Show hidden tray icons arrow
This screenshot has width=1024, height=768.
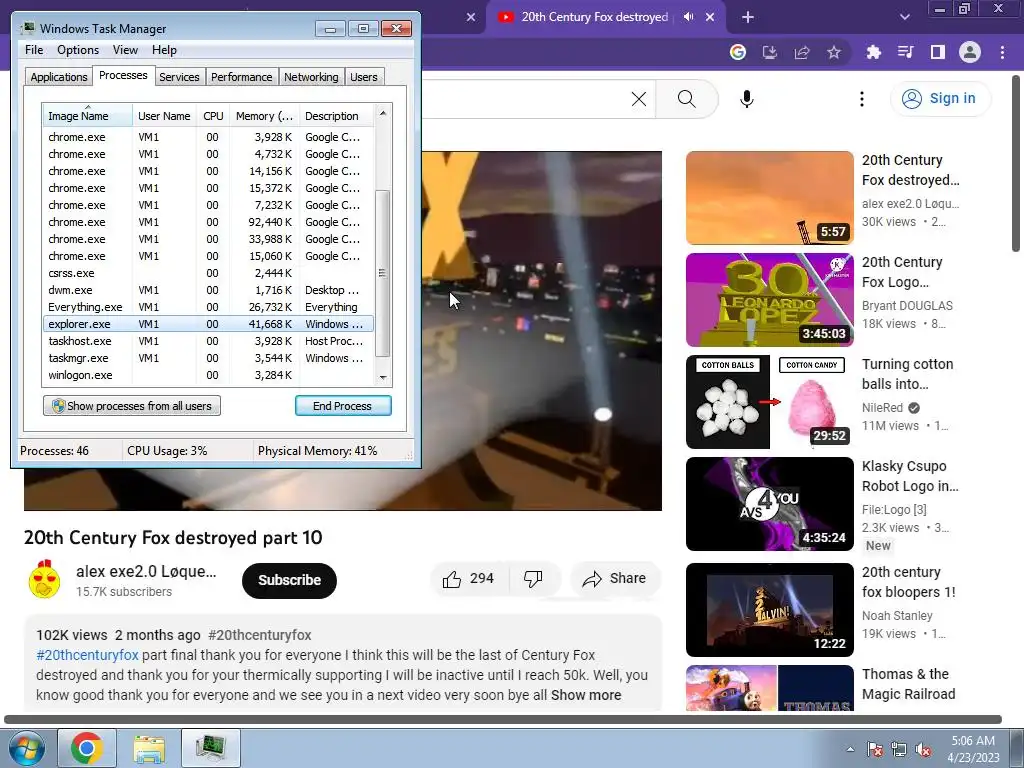[850, 749]
